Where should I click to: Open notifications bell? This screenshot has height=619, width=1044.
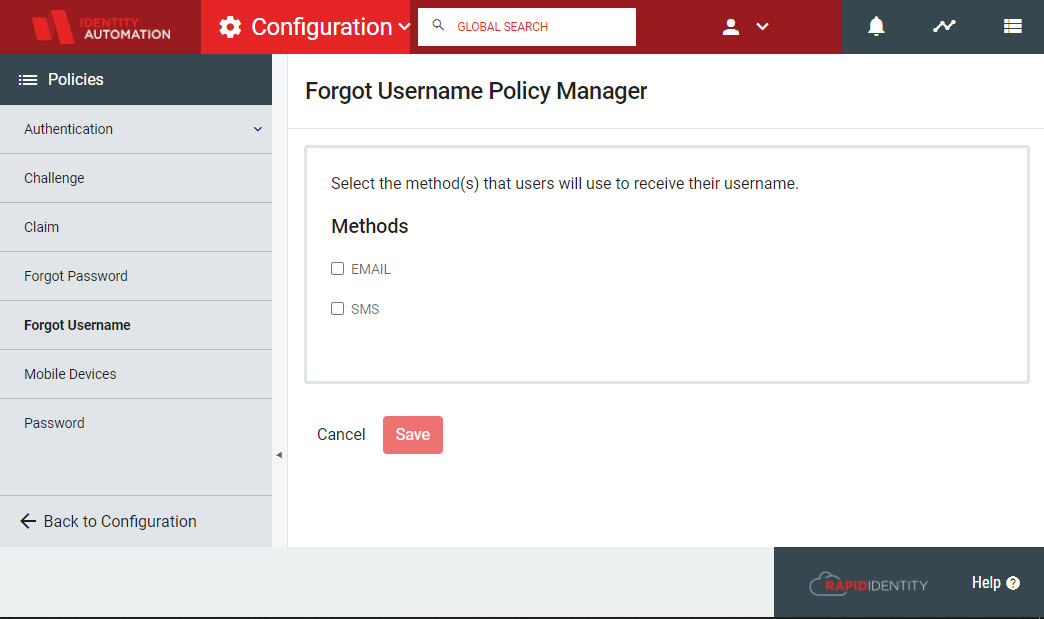pos(876,27)
